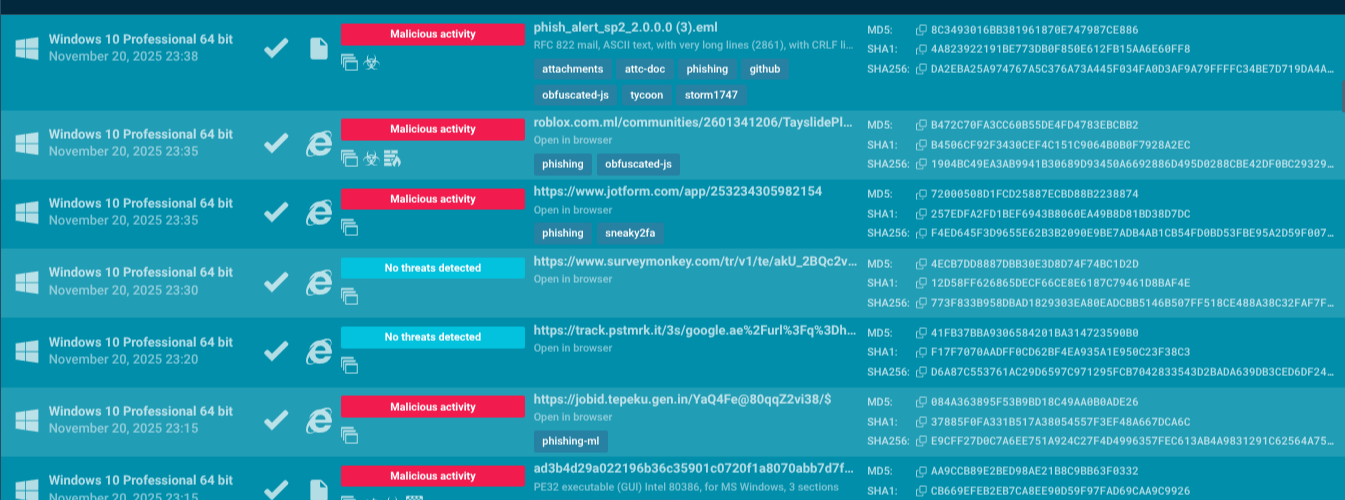The width and height of the screenshot is (1345, 500).
Task: Copy SHA1 hash starting with 257EDFA2FD1BEF
Action: [x=921, y=214]
